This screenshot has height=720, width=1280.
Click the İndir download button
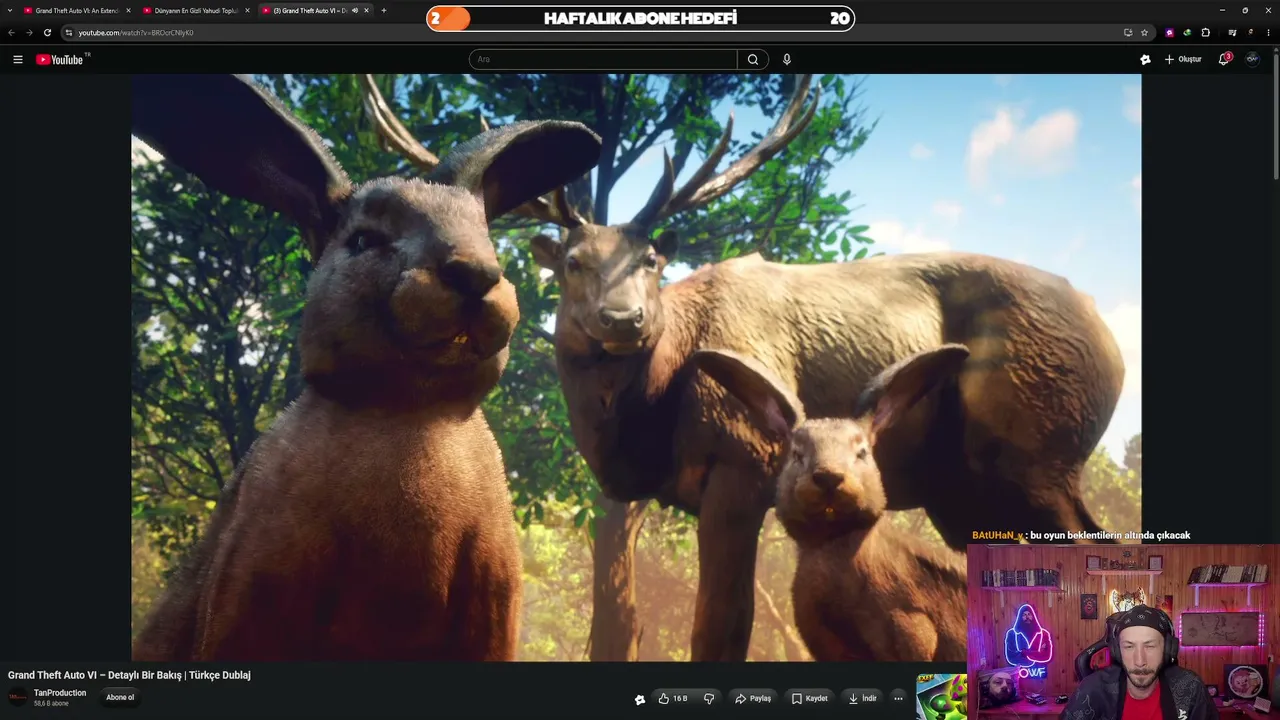tap(862, 698)
